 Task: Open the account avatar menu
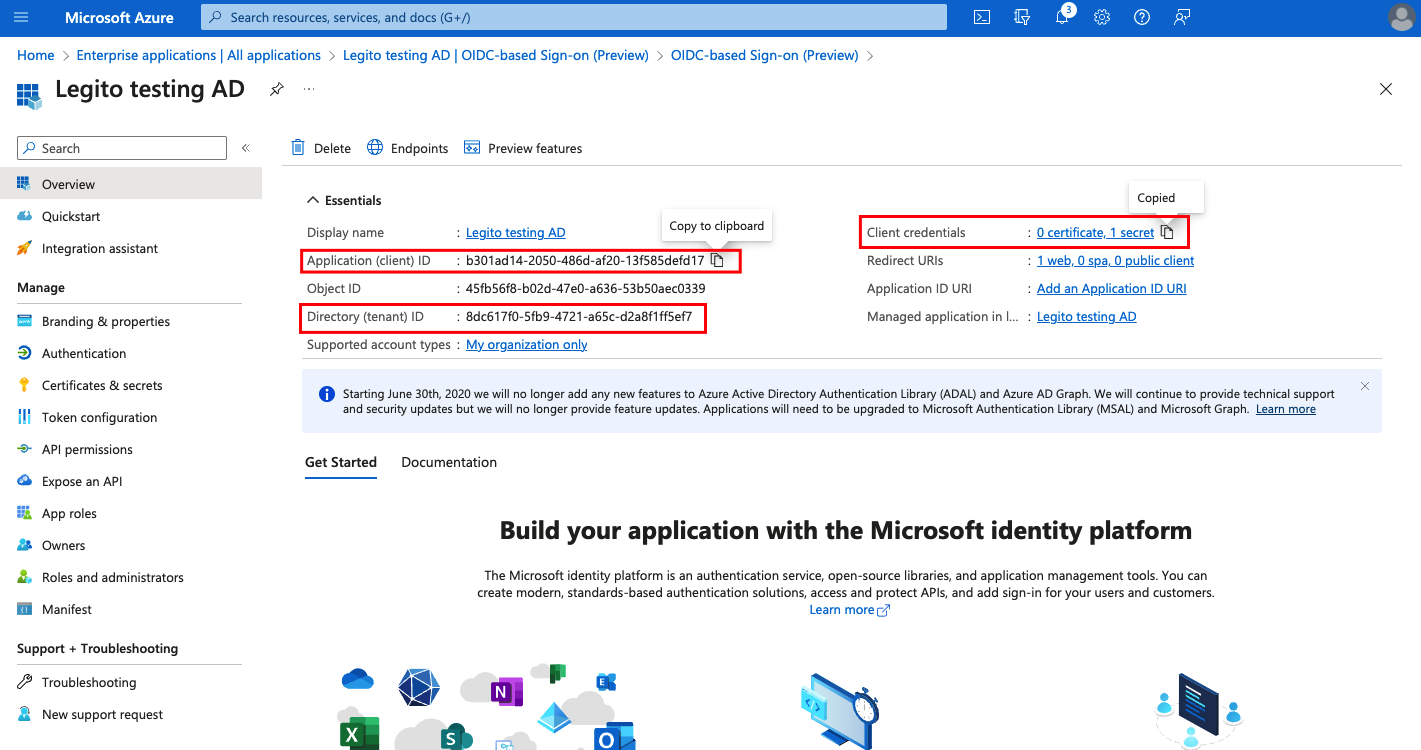click(x=1402, y=17)
